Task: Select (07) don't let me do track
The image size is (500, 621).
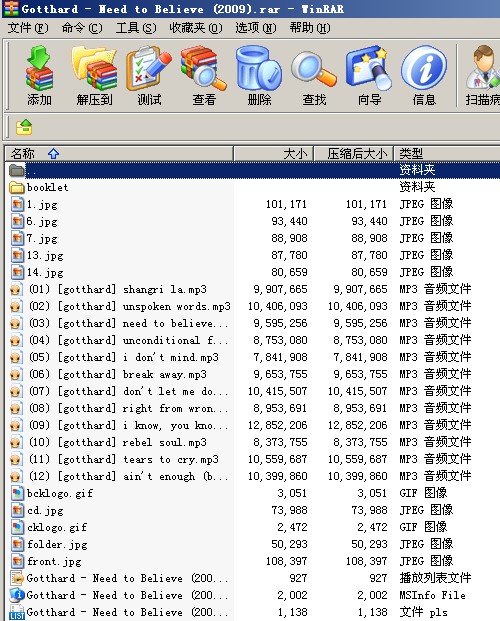Action: coord(128,392)
